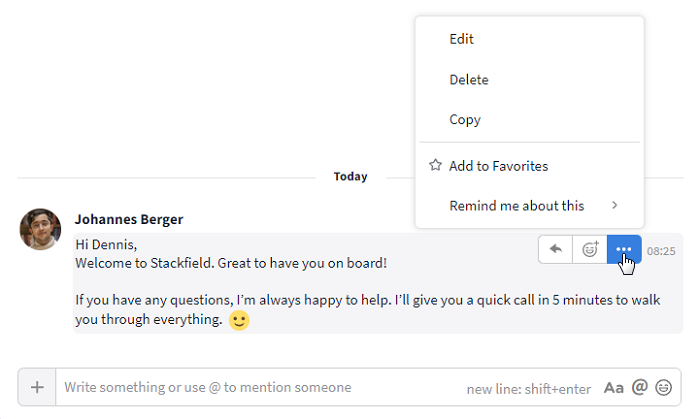Click Johannes Berger's profile picture
This screenshot has width=700, height=419.
click(x=40, y=229)
